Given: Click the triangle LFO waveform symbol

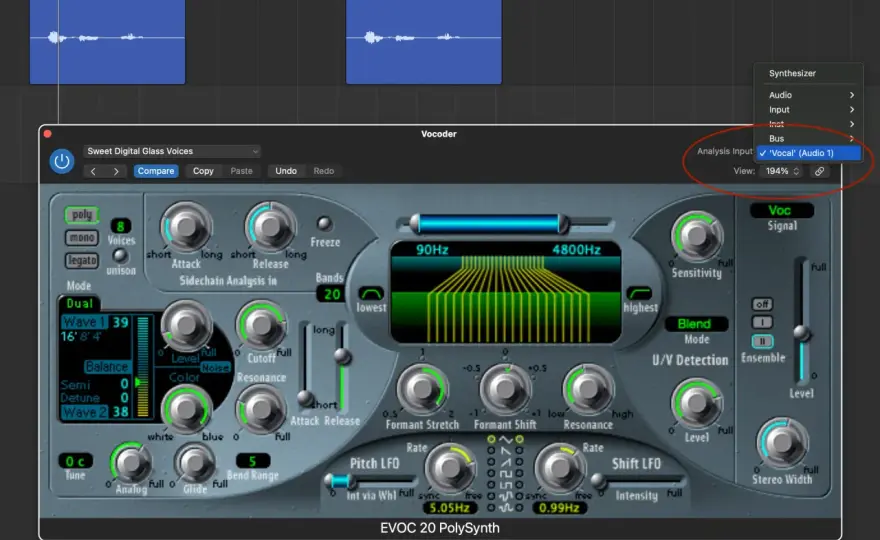Looking at the screenshot, I should tap(506, 440).
